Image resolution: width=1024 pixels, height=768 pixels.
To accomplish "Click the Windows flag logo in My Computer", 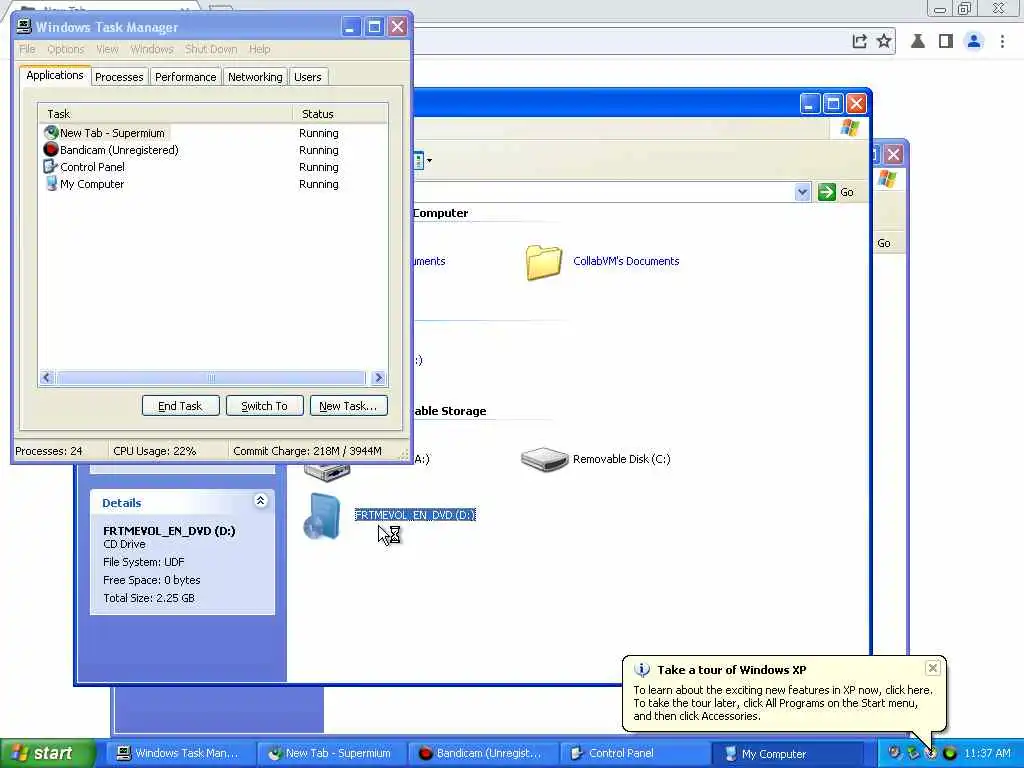I will coord(850,127).
